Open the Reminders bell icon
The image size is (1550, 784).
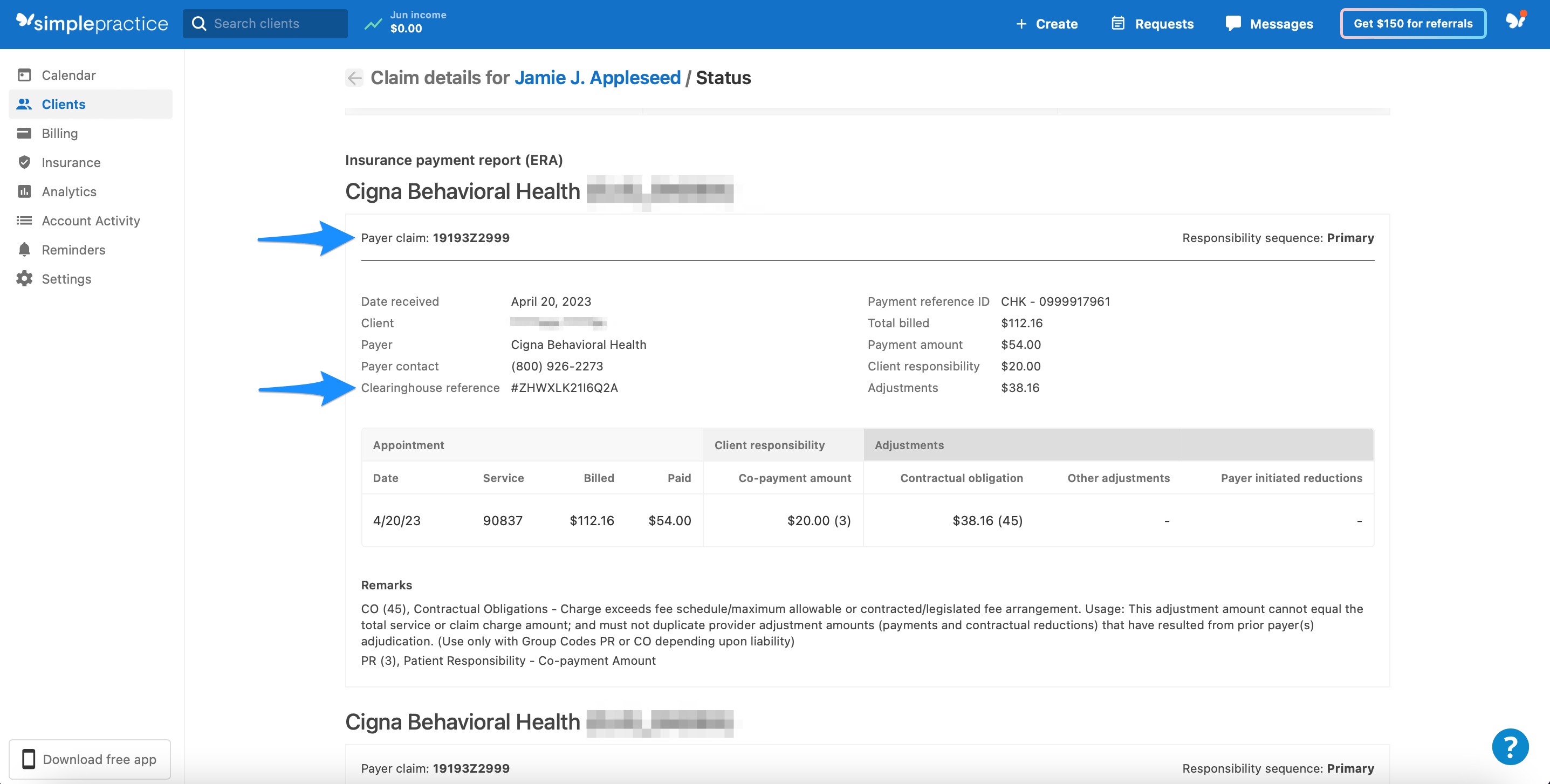click(24, 249)
